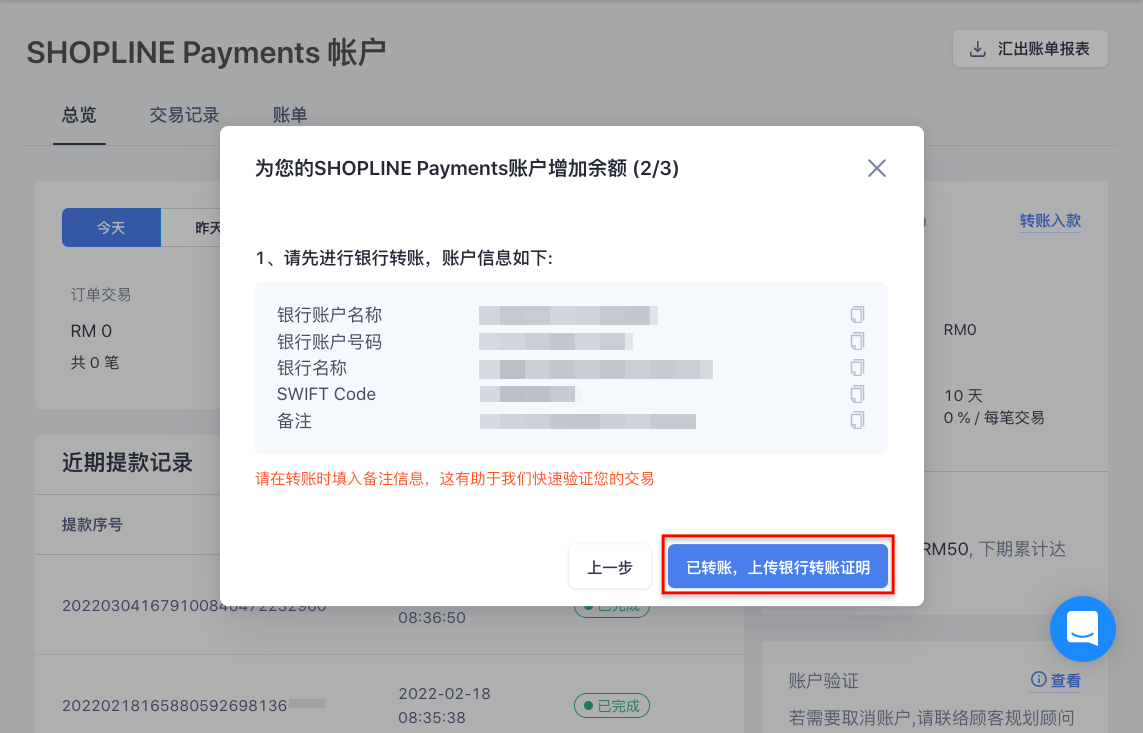The height and width of the screenshot is (733, 1143).
Task: Click the 近期提款记录 heading
Action: pyautogui.click(x=127, y=462)
